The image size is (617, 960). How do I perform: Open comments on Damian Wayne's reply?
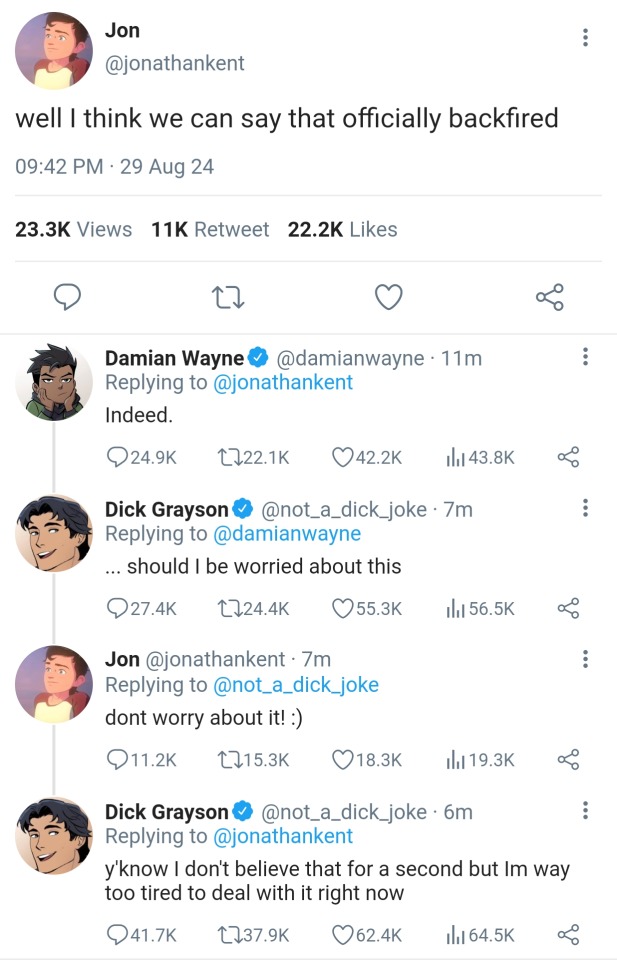point(118,457)
